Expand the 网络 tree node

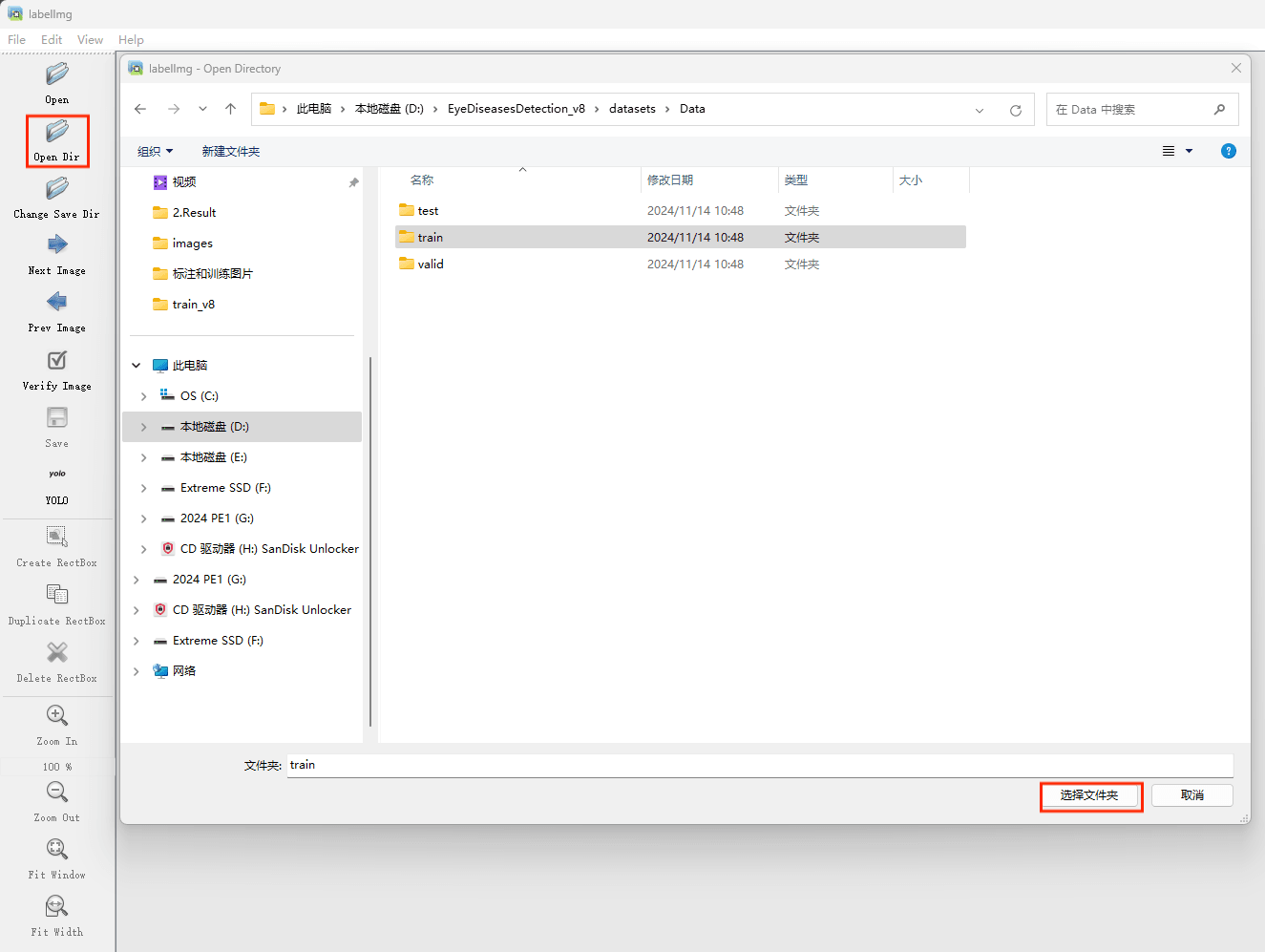(137, 671)
